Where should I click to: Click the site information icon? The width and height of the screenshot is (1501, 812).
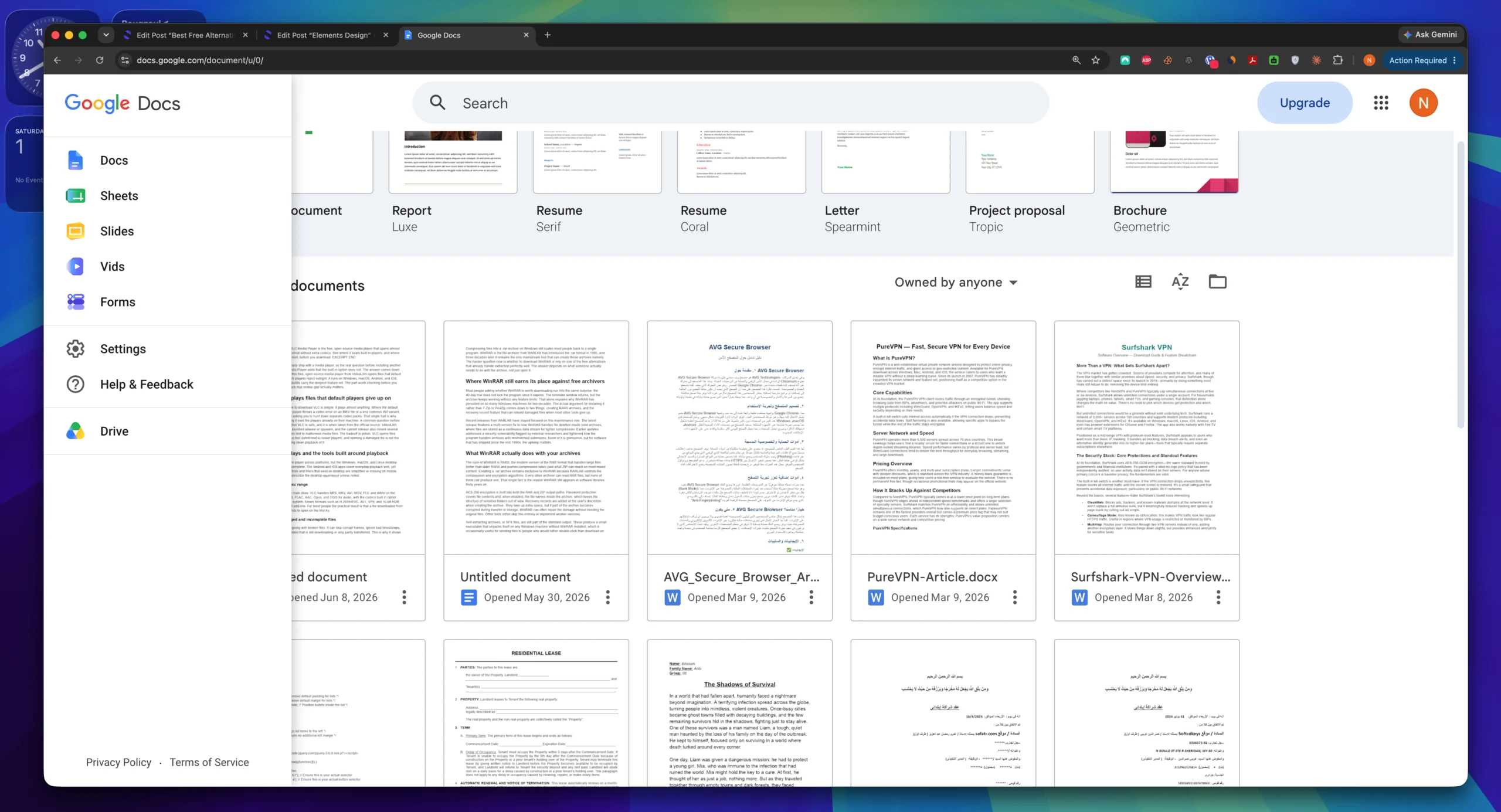(124, 60)
